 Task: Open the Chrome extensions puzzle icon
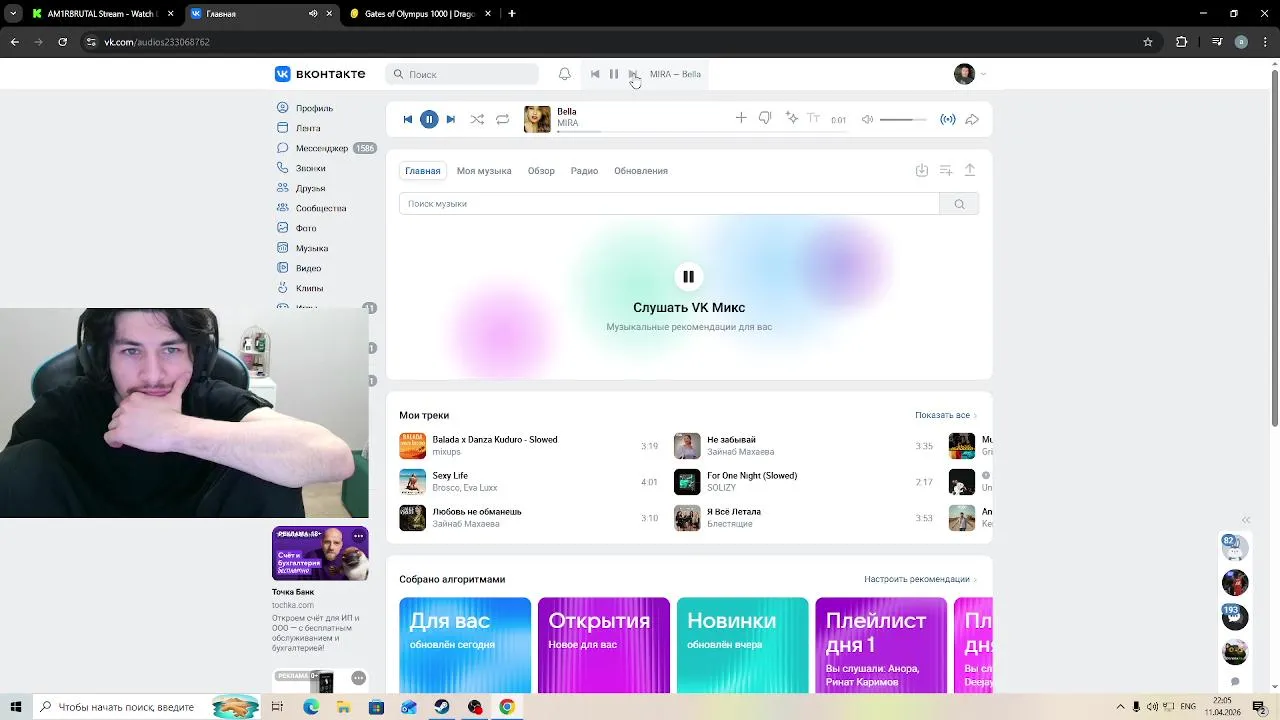click(1182, 42)
